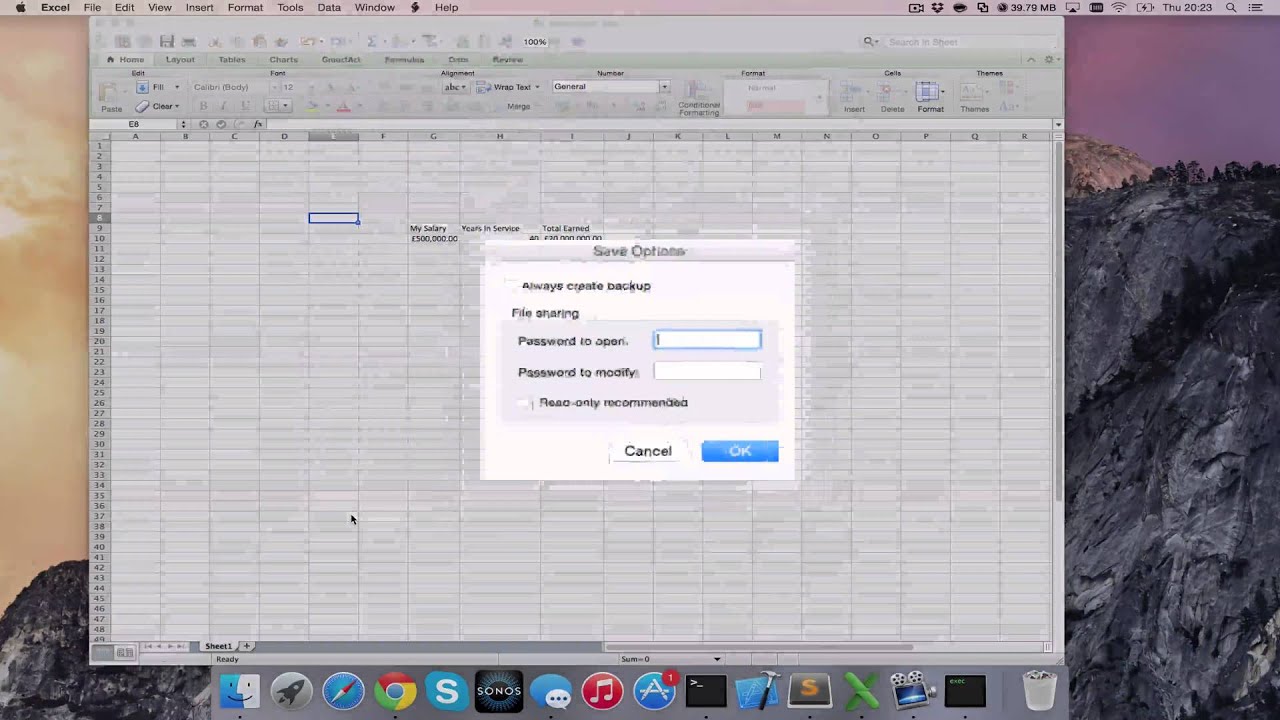Open Google Chrome from the Dock
The image size is (1280, 720).
tap(396, 692)
